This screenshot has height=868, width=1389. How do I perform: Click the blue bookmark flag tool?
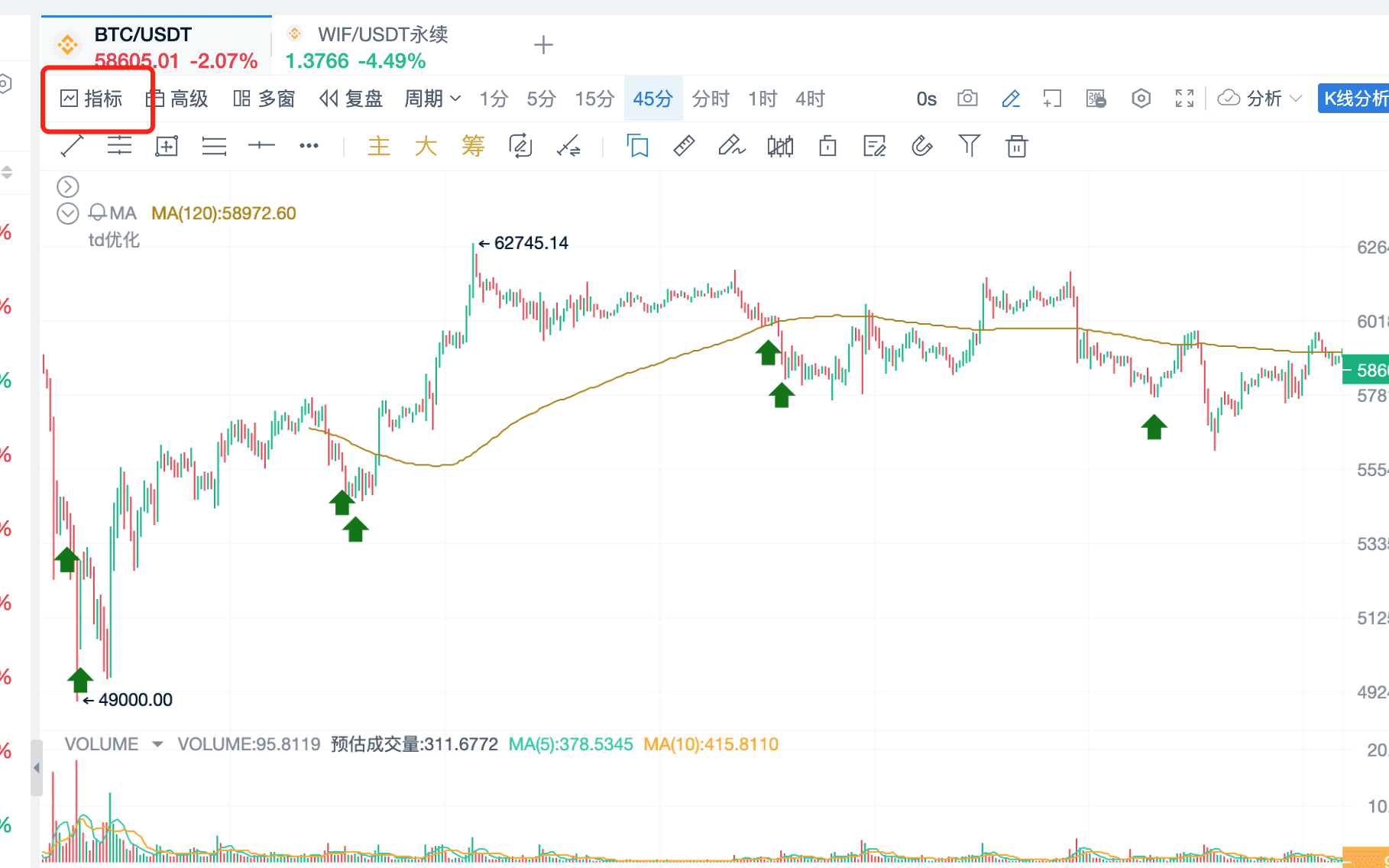tap(638, 145)
